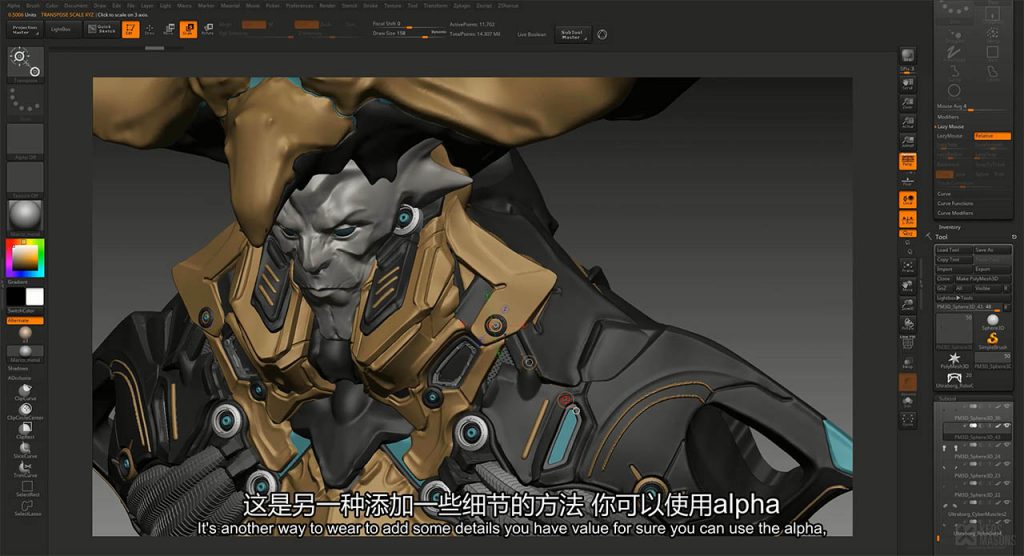Collapse the Subtool section
Viewport: 1024px width, 556px height.
(x=947, y=398)
